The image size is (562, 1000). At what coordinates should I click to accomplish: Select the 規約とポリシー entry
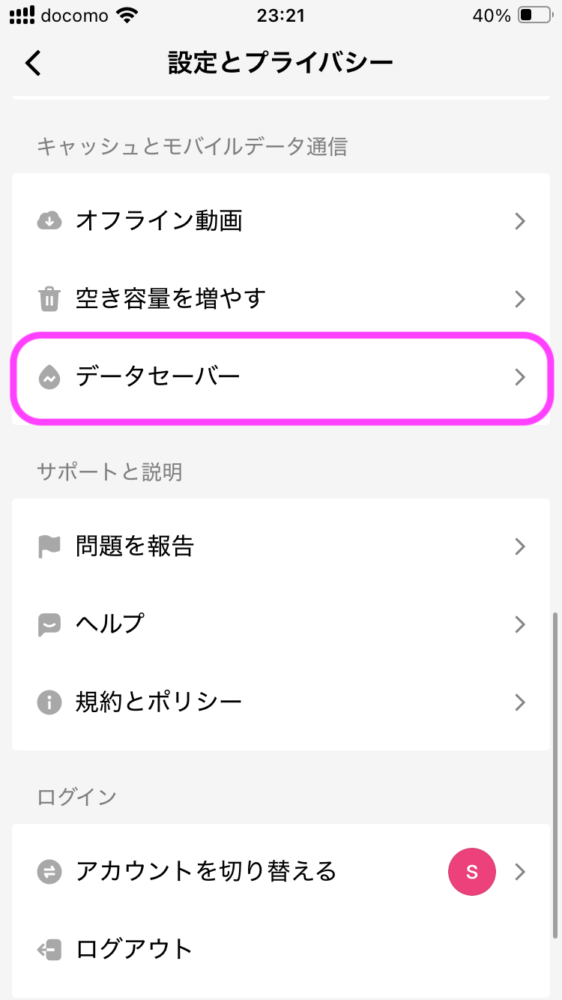(x=281, y=703)
